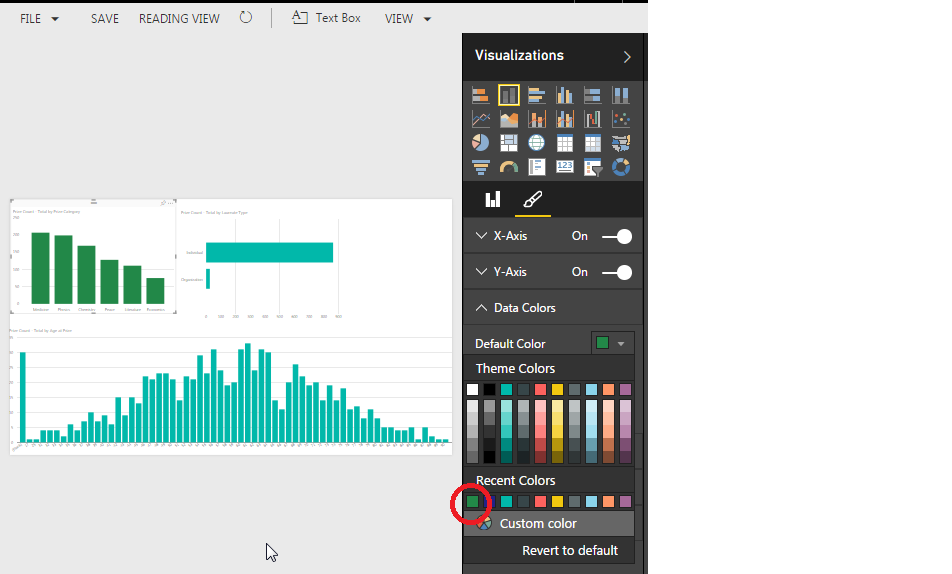The image size is (952, 574).
Task: Choose the funnel chart visualization
Action: point(480,167)
